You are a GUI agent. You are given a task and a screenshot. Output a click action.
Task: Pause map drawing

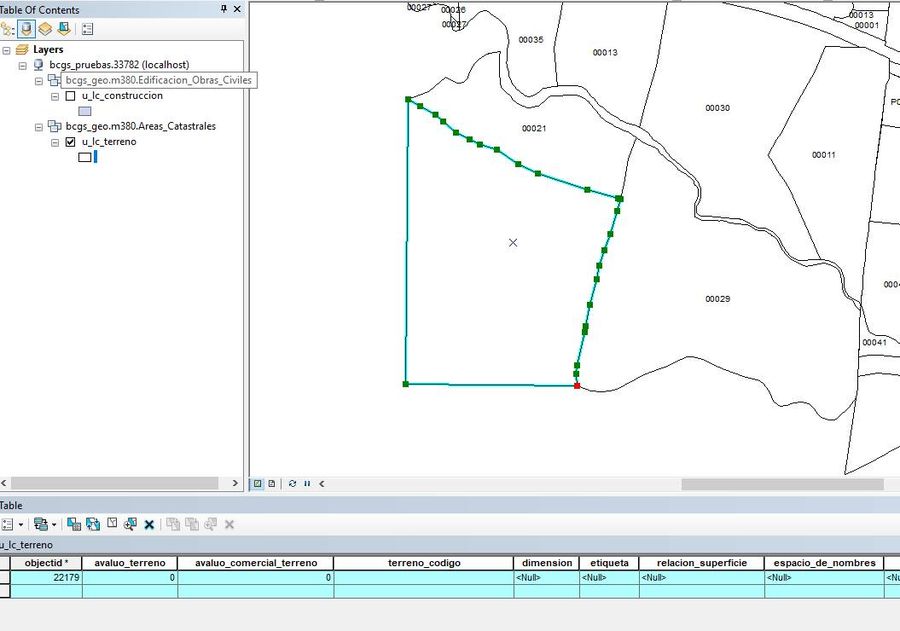[x=307, y=483]
